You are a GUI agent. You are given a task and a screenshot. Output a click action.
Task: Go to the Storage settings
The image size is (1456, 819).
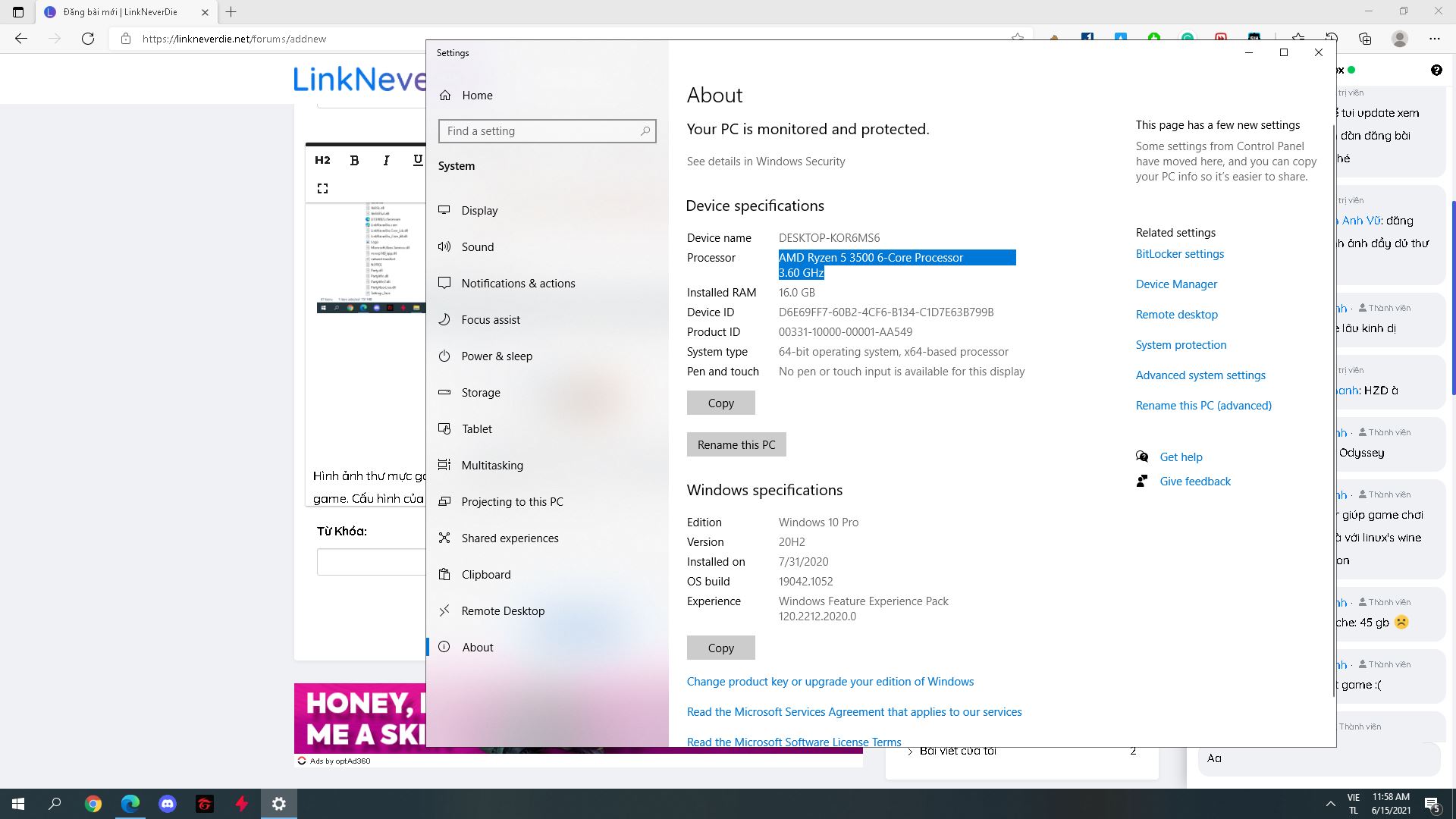pyautogui.click(x=480, y=393)
